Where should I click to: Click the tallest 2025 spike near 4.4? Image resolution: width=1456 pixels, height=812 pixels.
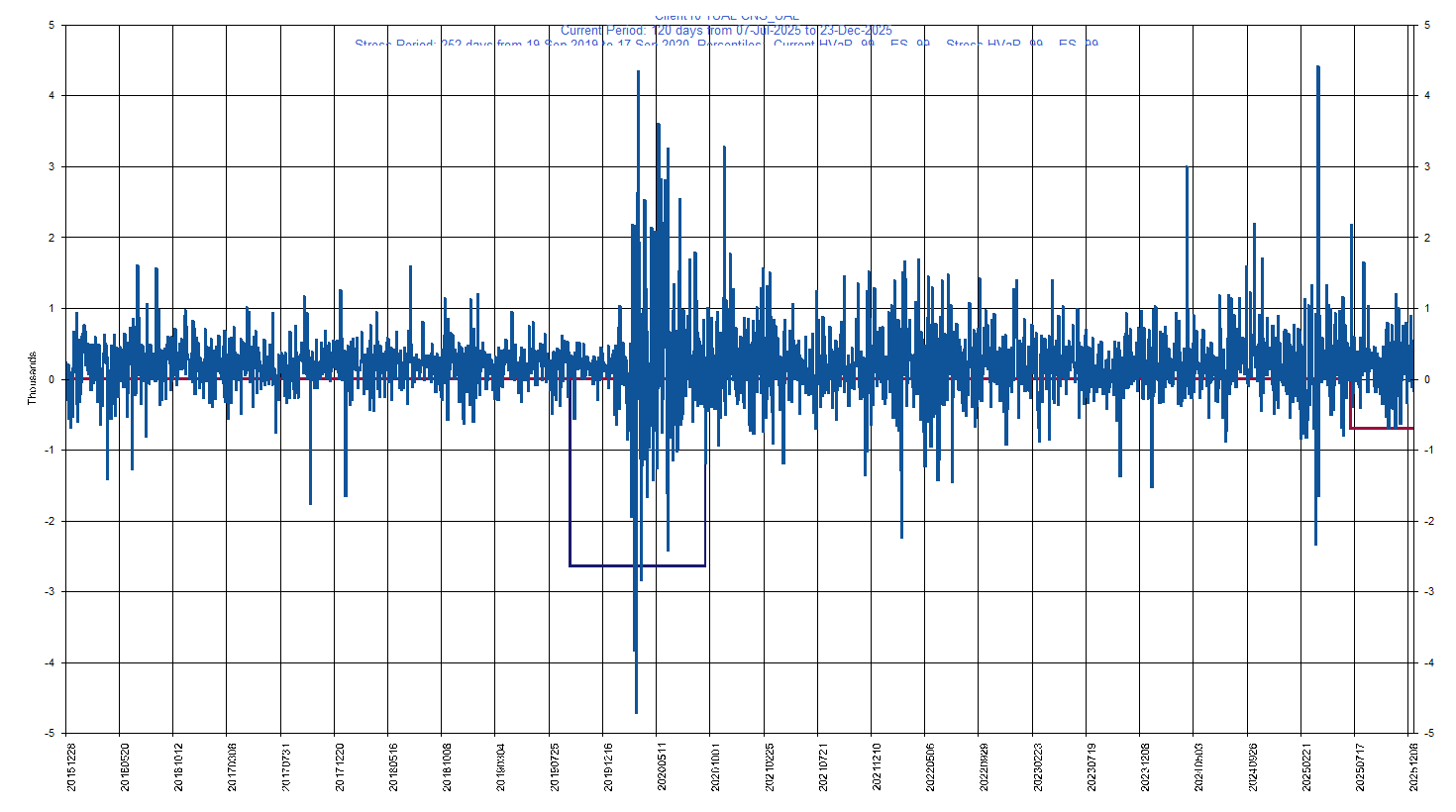(1317, 71)
